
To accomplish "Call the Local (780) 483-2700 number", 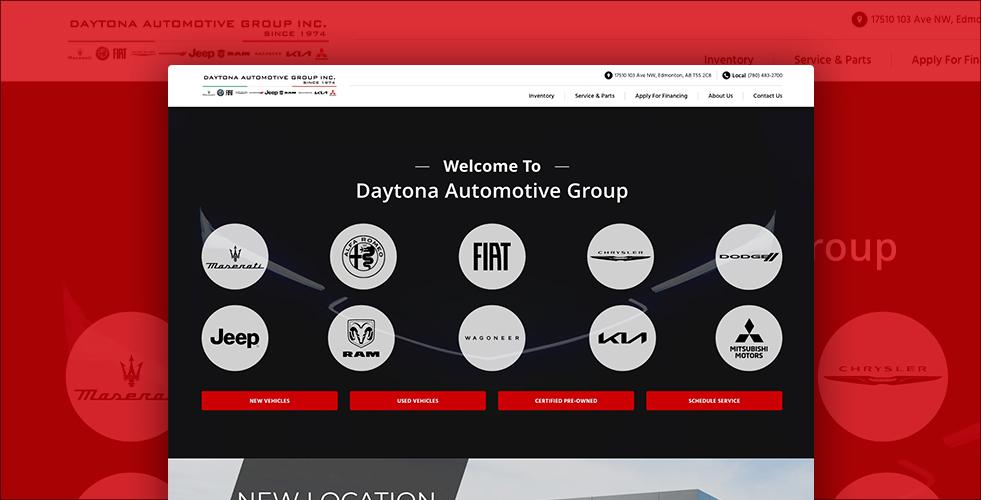I will point(757,75).
